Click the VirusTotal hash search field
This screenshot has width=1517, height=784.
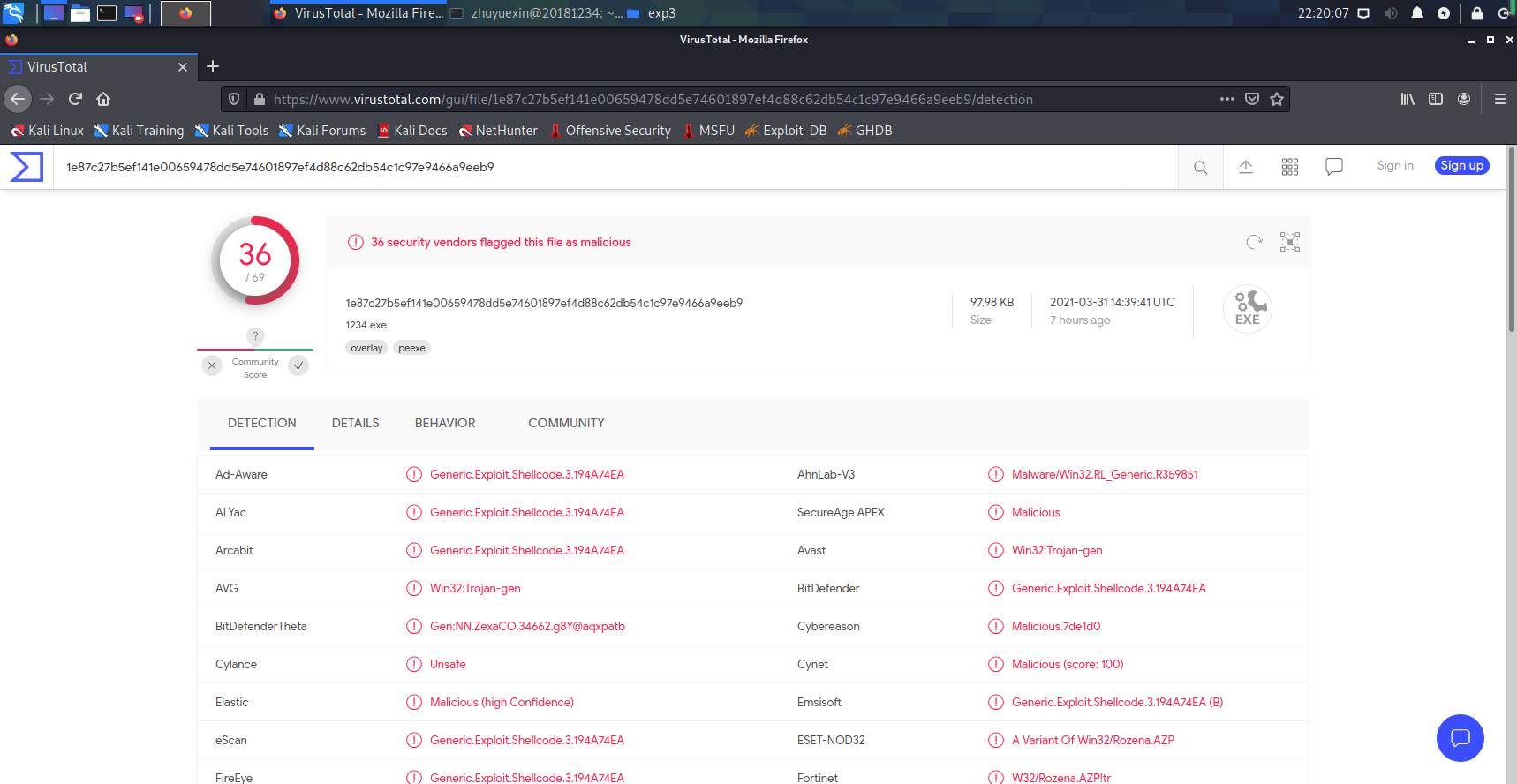click(615, 167)
